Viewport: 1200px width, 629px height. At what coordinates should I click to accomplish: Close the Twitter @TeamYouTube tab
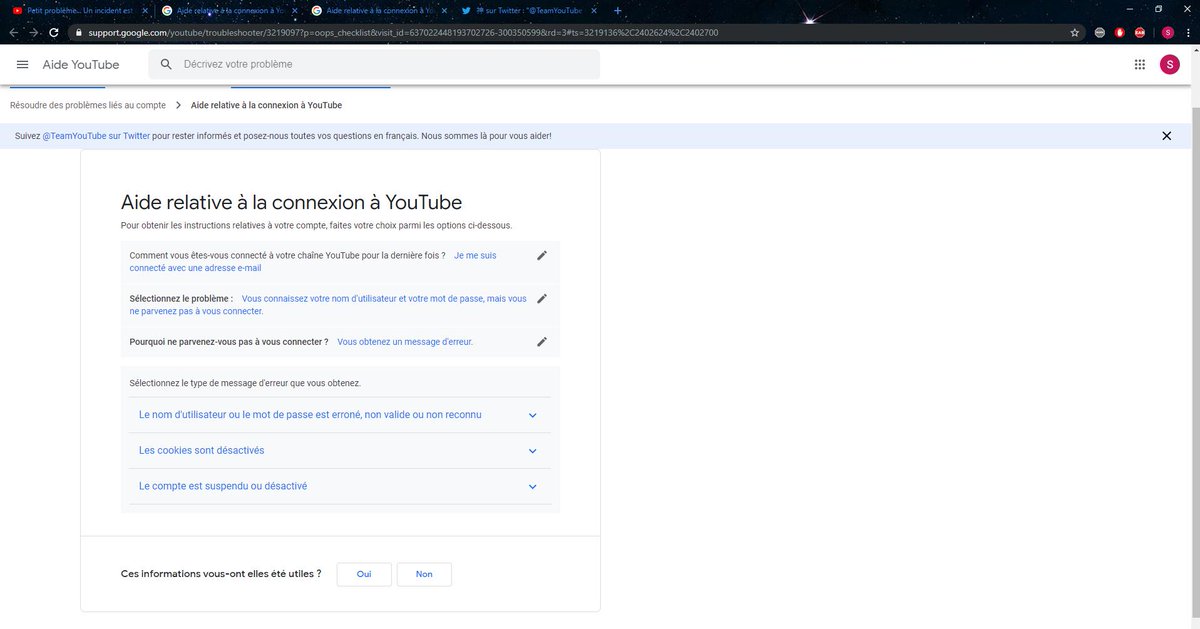pos(593,10)
